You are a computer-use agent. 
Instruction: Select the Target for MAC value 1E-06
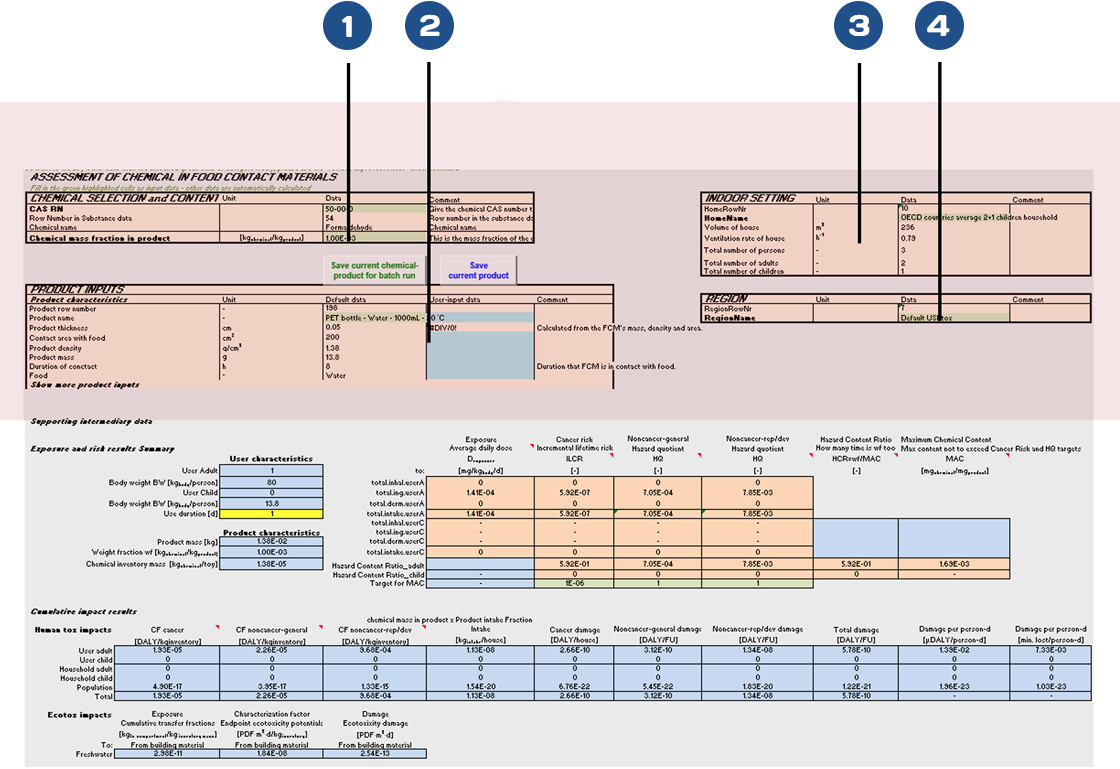574,583
